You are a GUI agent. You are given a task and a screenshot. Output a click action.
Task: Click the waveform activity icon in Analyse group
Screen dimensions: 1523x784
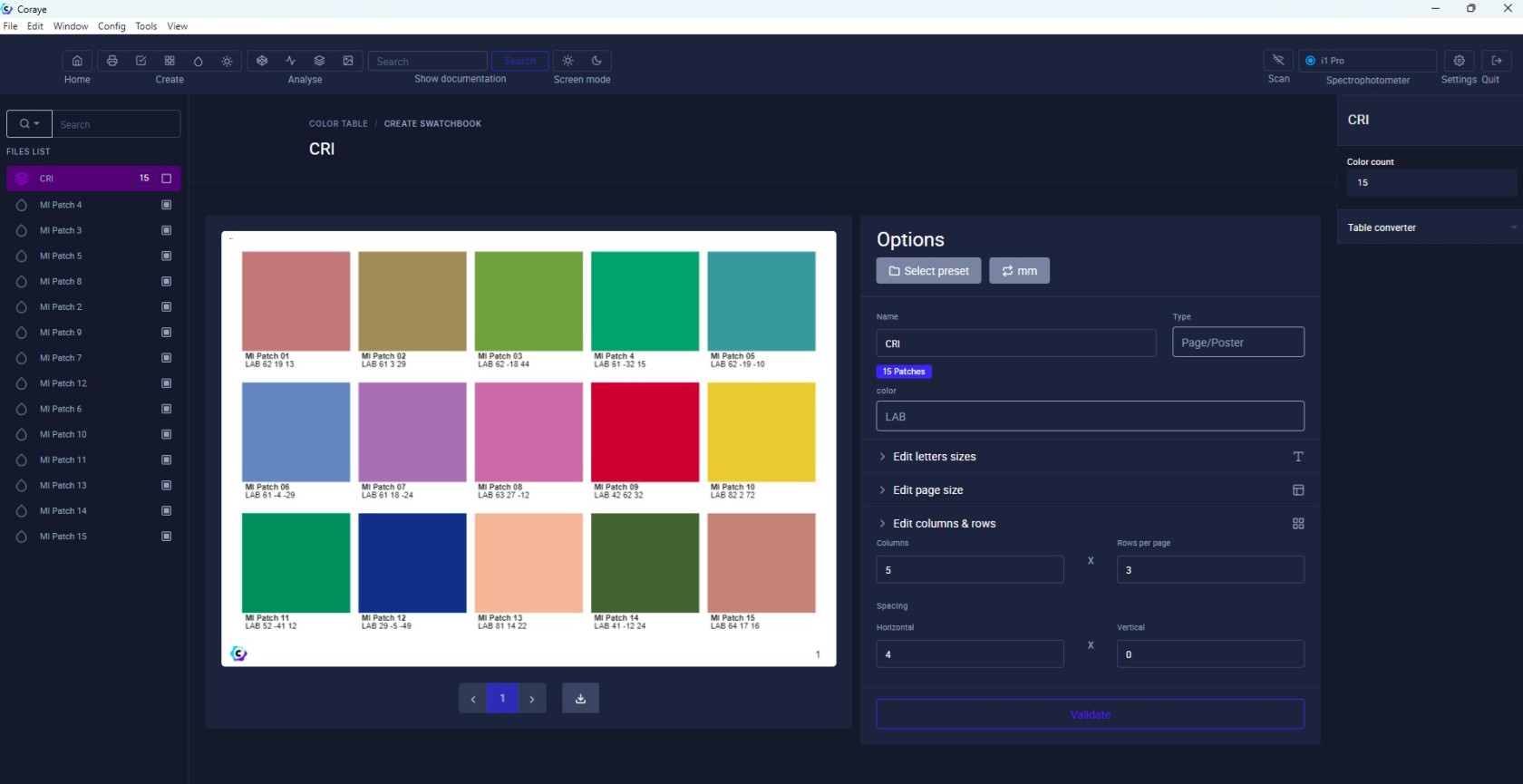coord(291,61)
